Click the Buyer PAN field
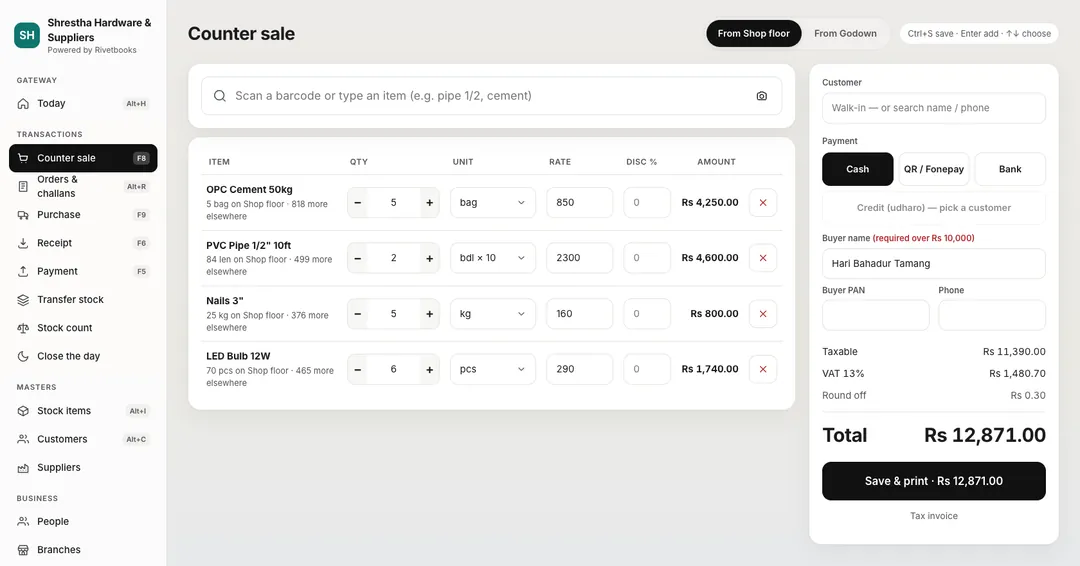Viewport: 1080px width, 566px height. pos(875,315)
